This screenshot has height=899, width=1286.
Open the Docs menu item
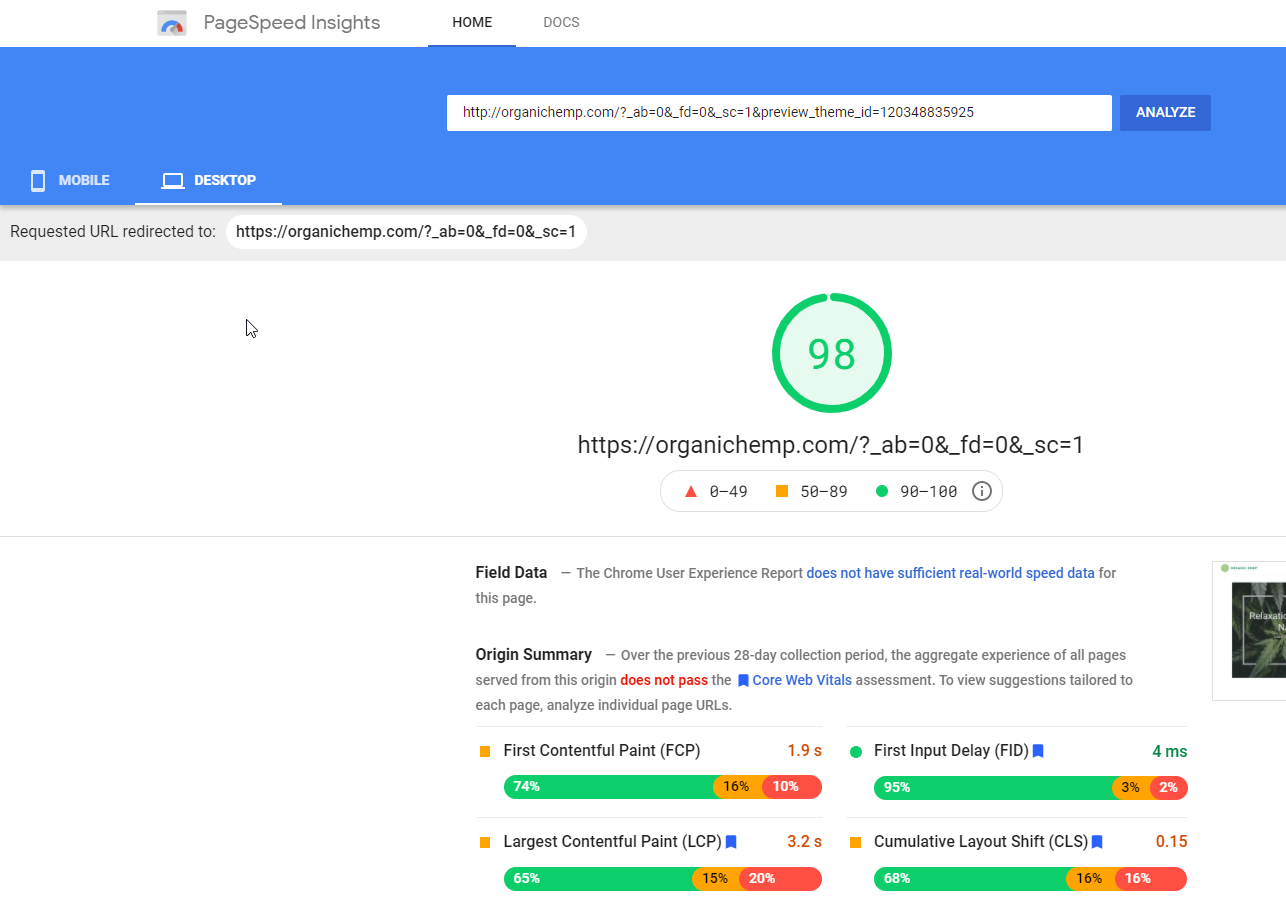coord(561,23)
